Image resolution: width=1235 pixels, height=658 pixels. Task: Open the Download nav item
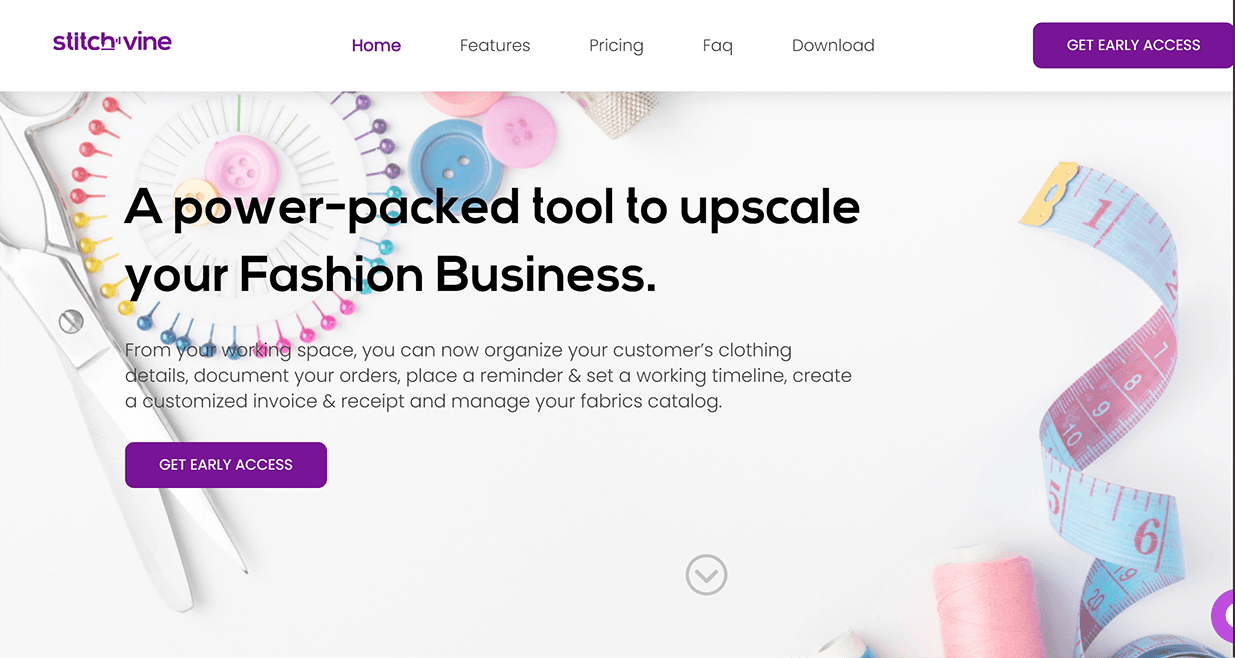pos(833,45)
